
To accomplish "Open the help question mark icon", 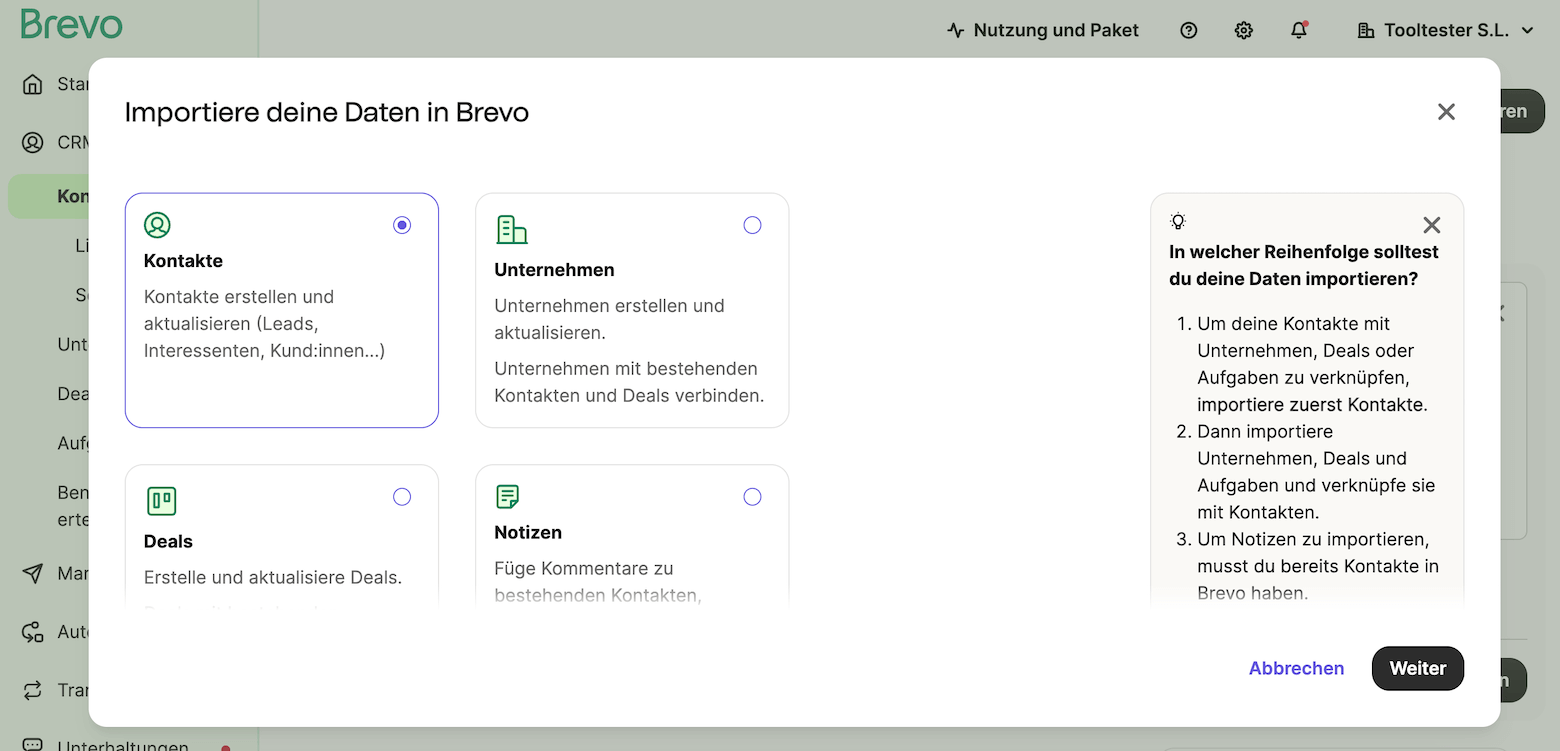I will coord(1188,30).
